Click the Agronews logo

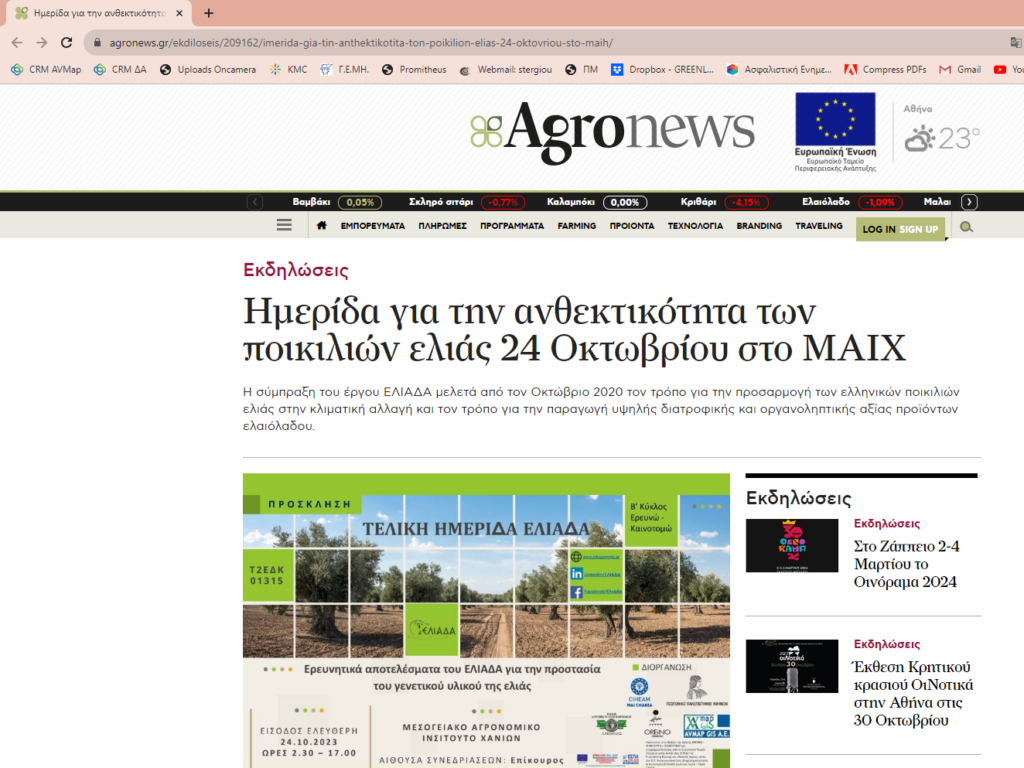[x=612, y=133]
